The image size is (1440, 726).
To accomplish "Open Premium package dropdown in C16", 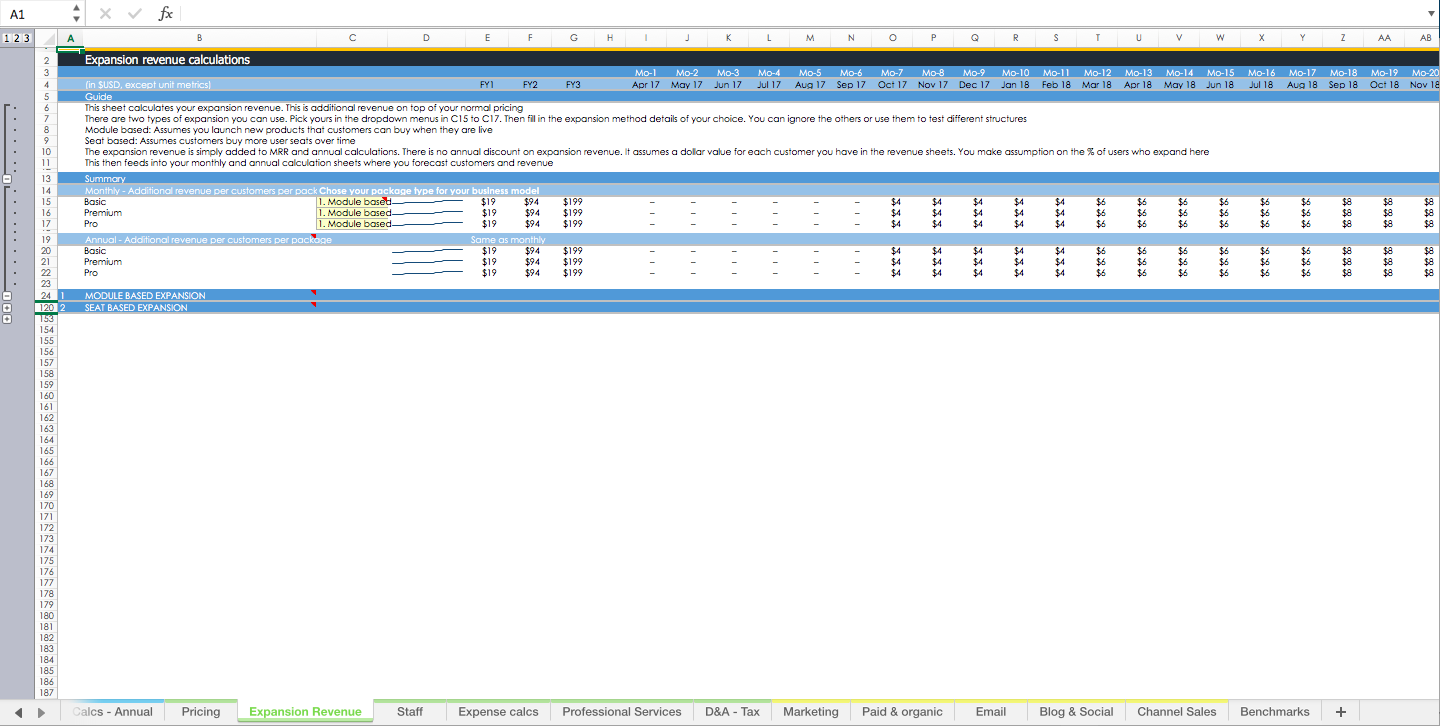I will (353, 213).
